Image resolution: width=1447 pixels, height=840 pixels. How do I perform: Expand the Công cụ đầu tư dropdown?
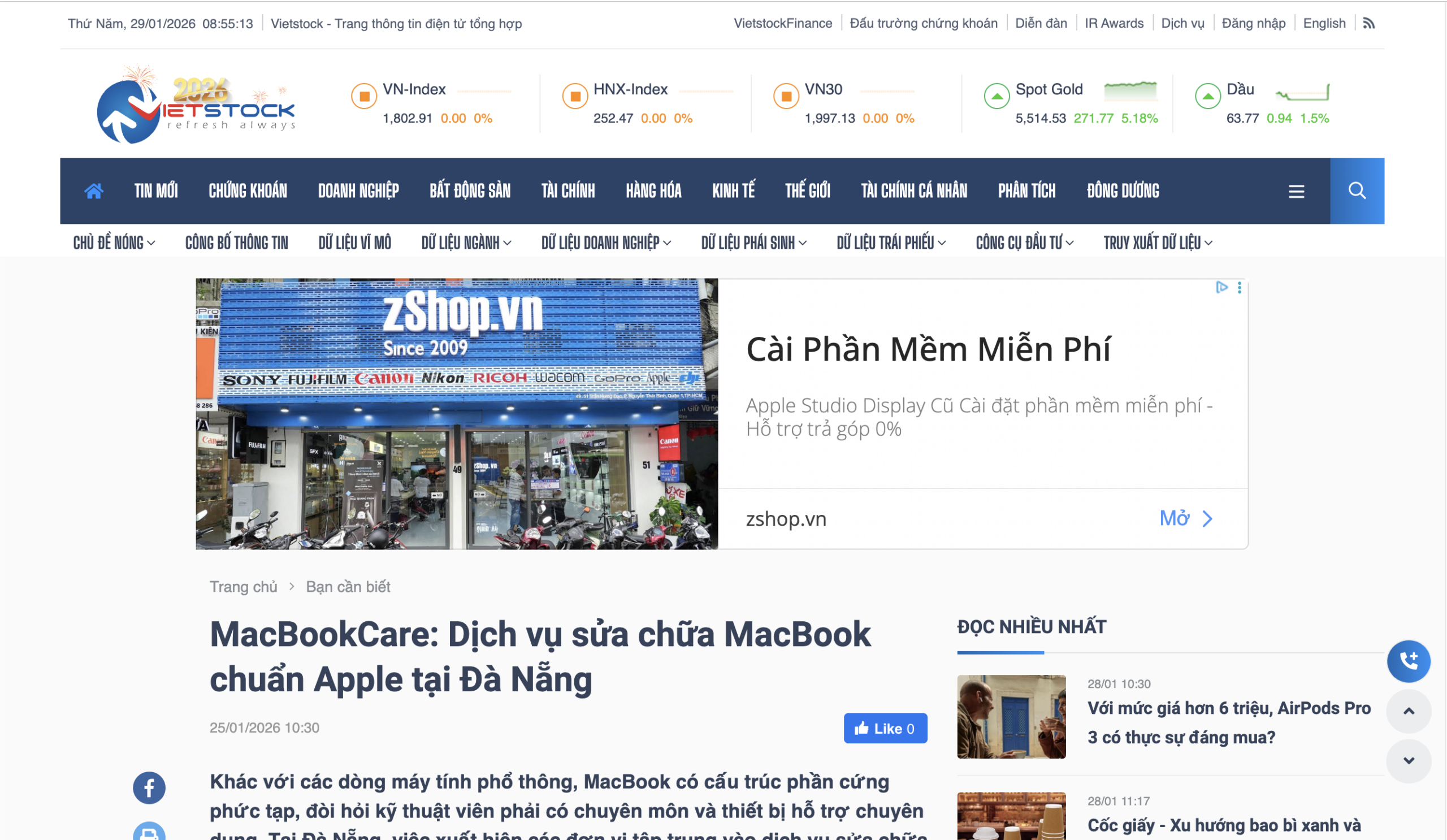click(1024, 243)
